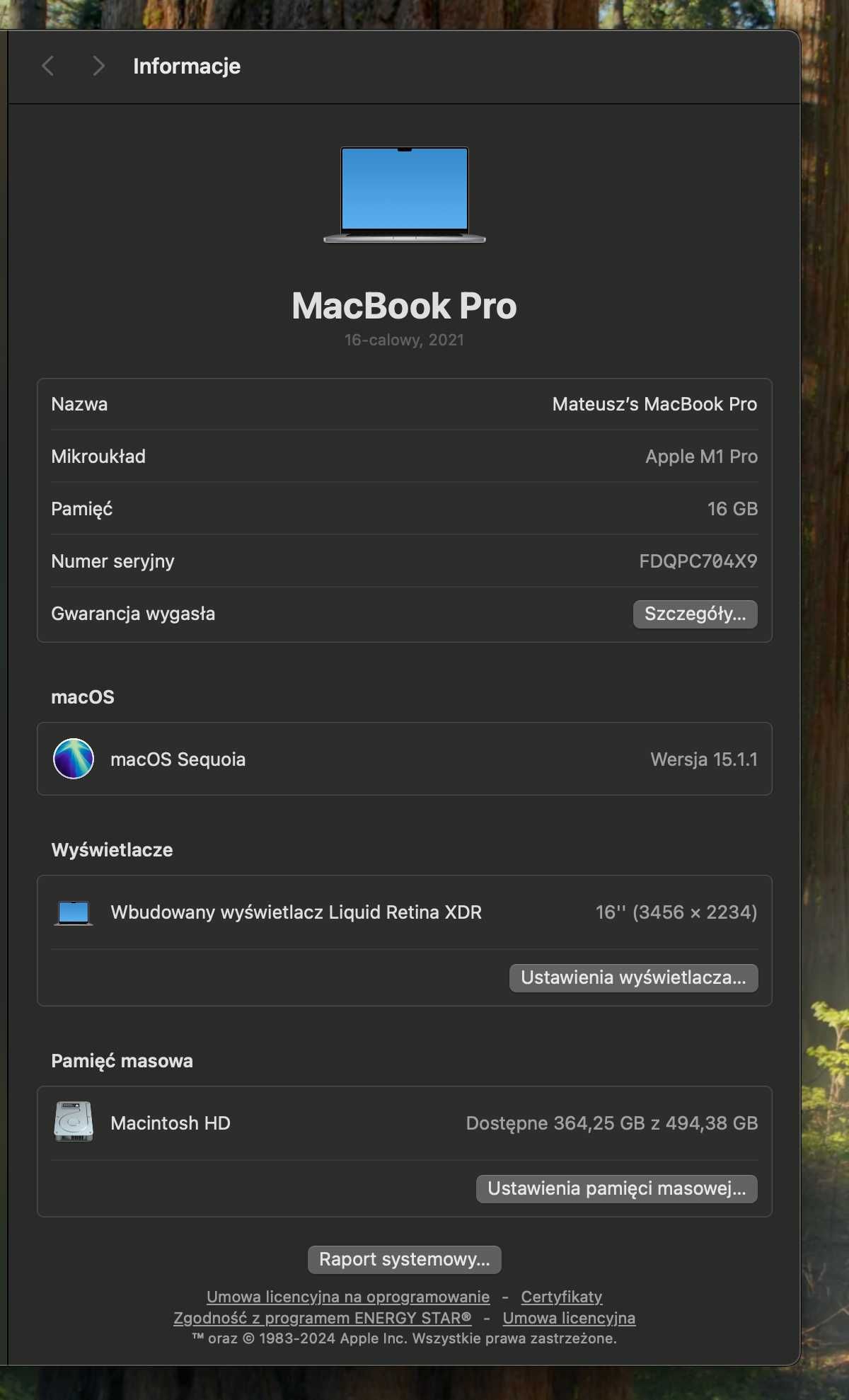This screenshot has height=1400, width=849.
Task: Click the Pamięć masowa section heading
Action: click(x=122, y=1060)
